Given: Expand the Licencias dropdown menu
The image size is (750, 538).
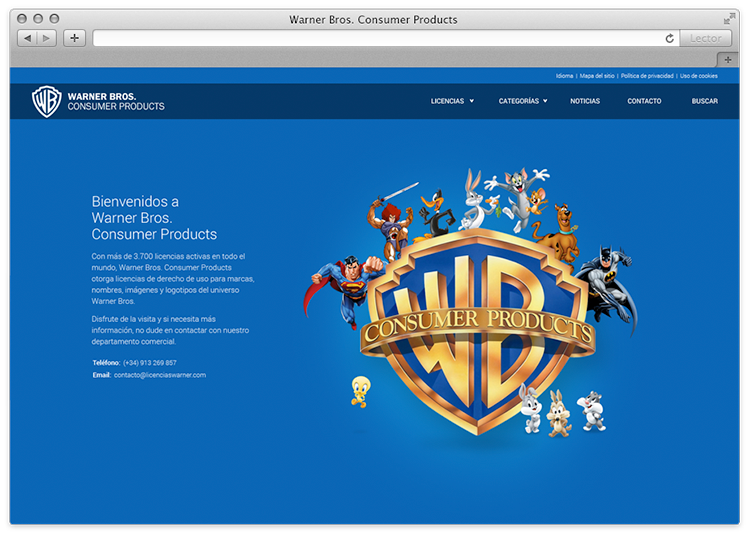Looking at the screenshot, I should 452,101.
